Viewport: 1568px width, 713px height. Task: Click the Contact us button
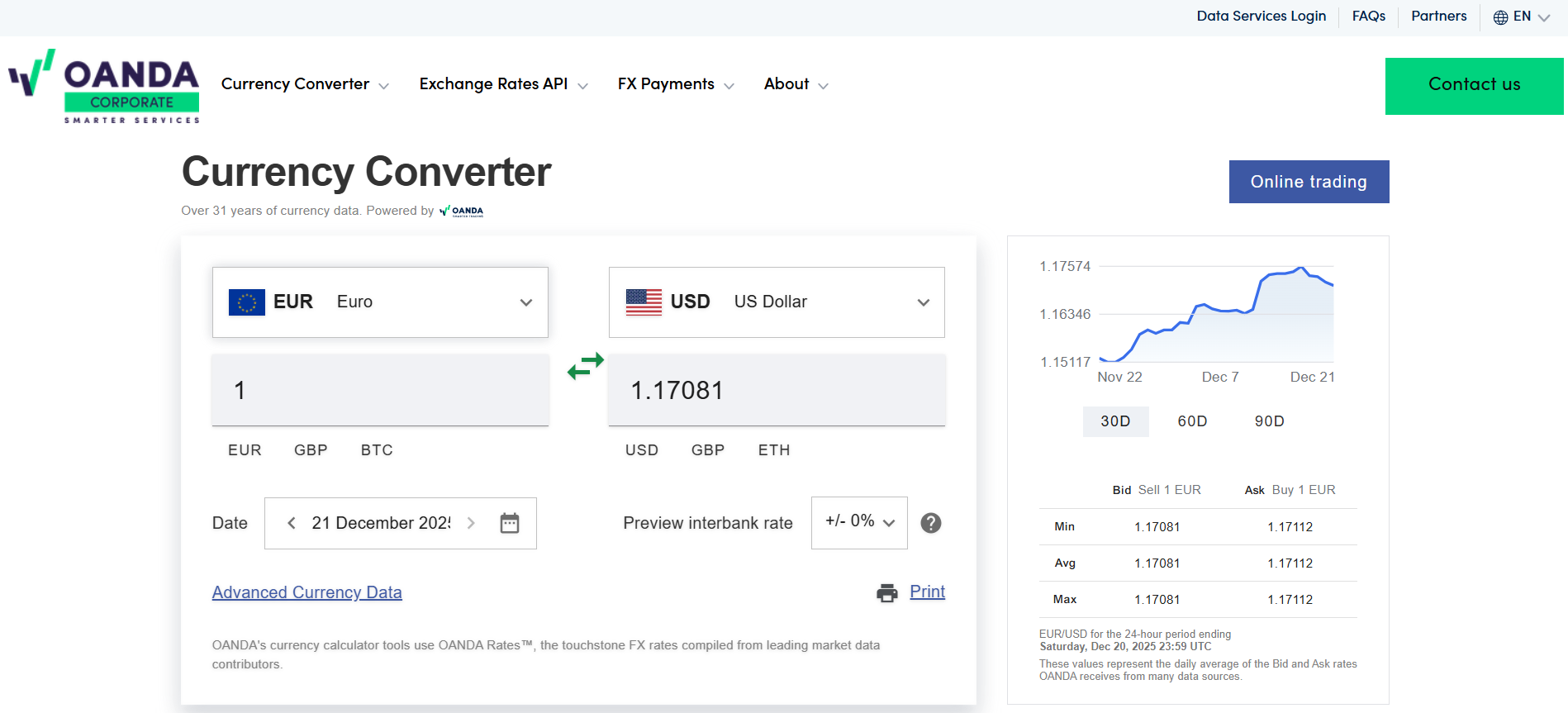(1475, 86)
